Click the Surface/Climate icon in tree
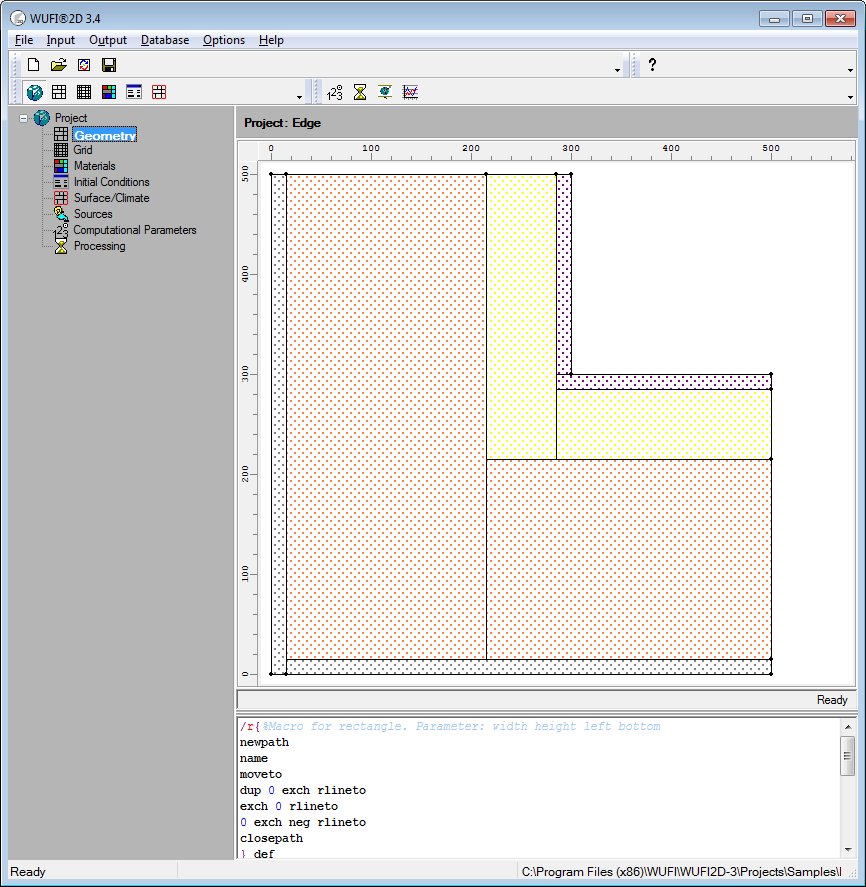Screen dimensions: 866x887 [x=61, y=198]
